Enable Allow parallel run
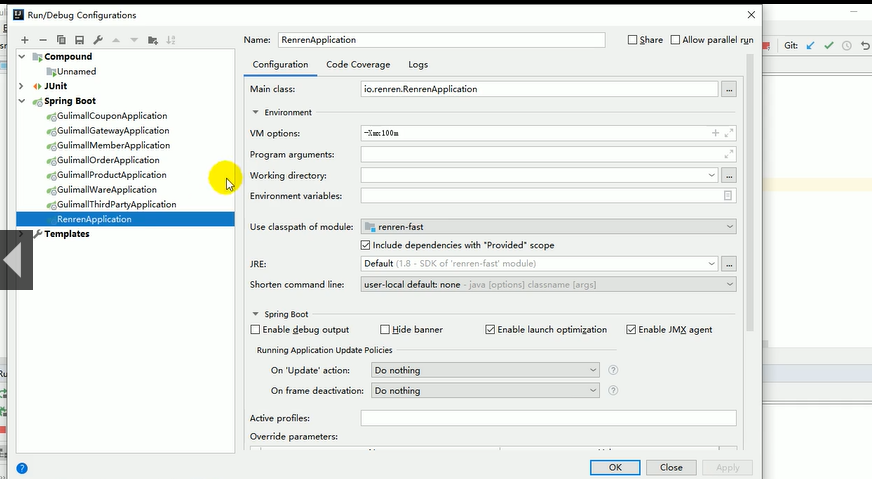This screenshot has height=479, width=872. coord(675,40)
